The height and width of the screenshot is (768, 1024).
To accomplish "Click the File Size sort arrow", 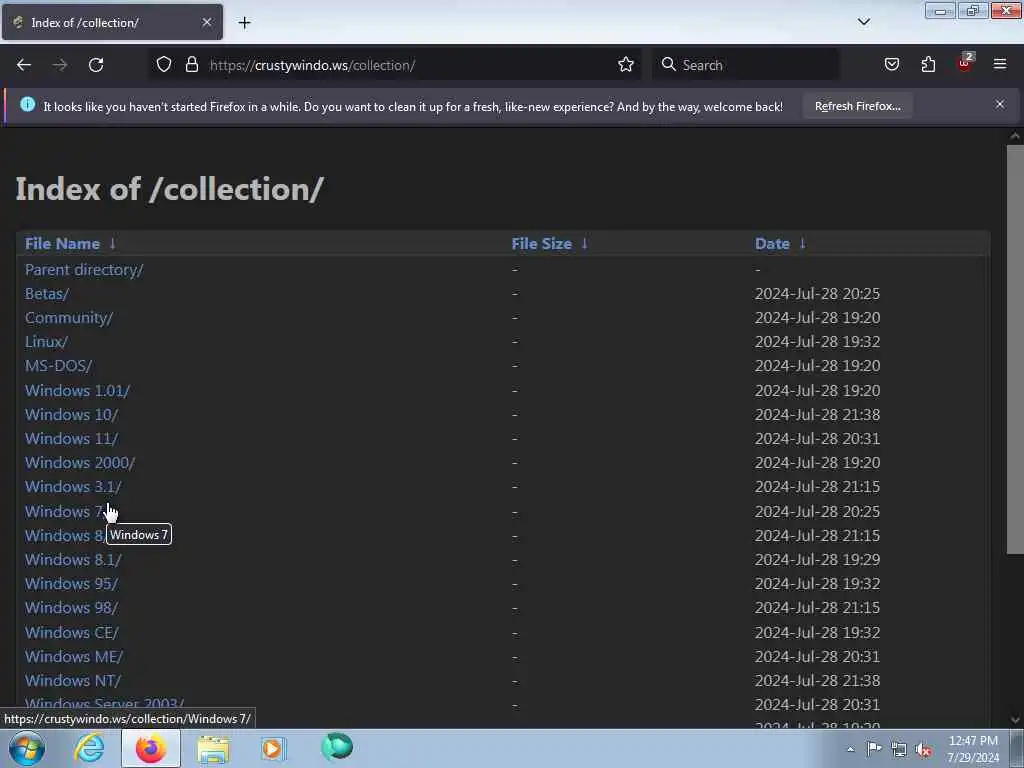I will [x=584, y=244].
